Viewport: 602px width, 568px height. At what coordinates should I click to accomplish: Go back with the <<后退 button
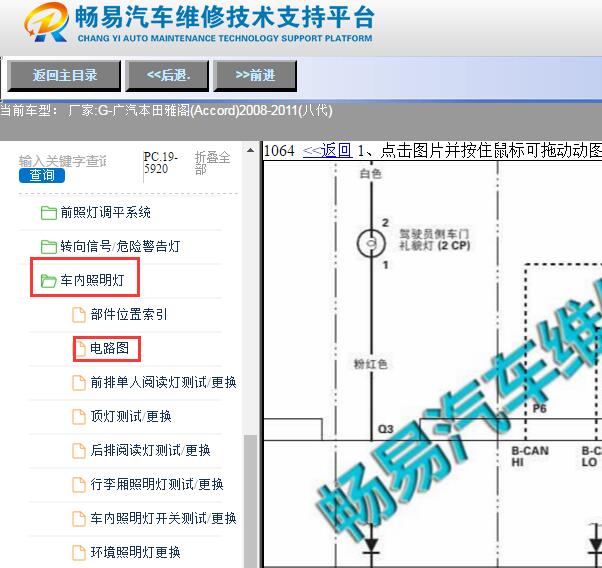coord(168,75)
